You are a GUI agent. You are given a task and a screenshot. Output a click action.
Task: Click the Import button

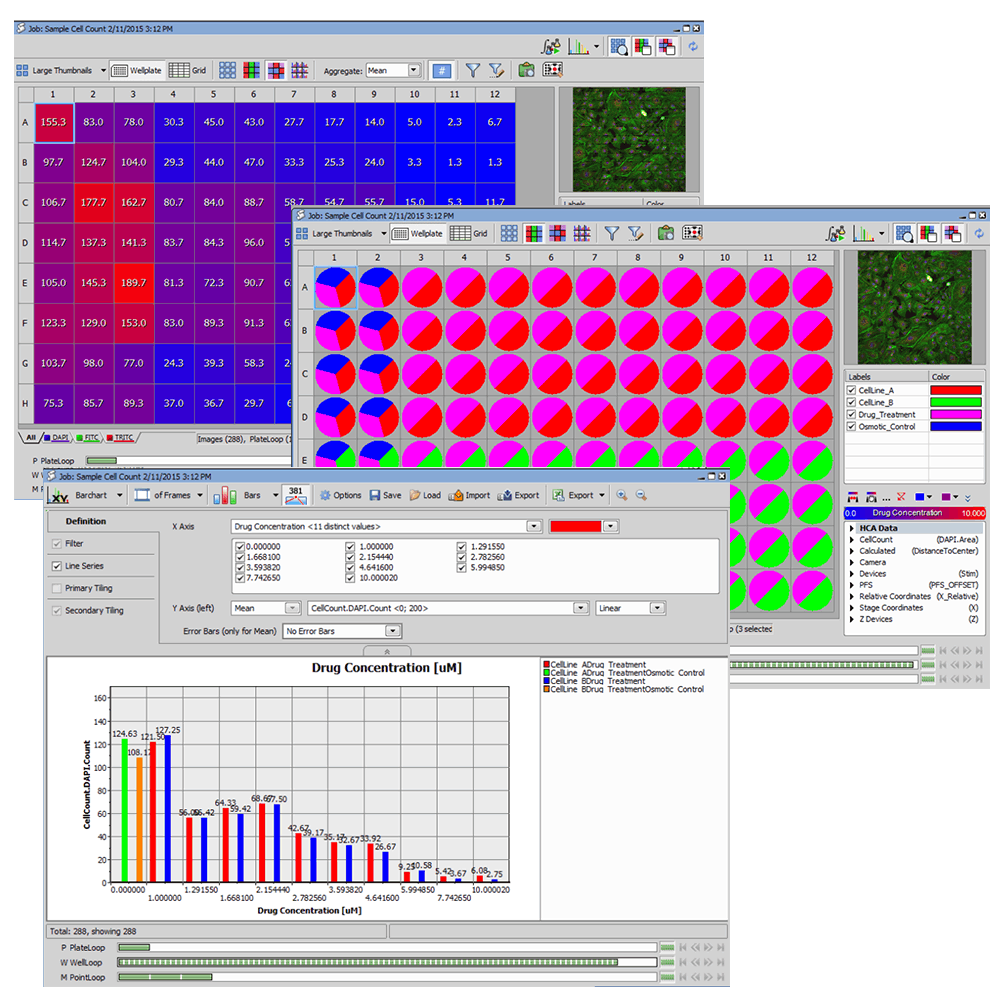click(470, 495)
